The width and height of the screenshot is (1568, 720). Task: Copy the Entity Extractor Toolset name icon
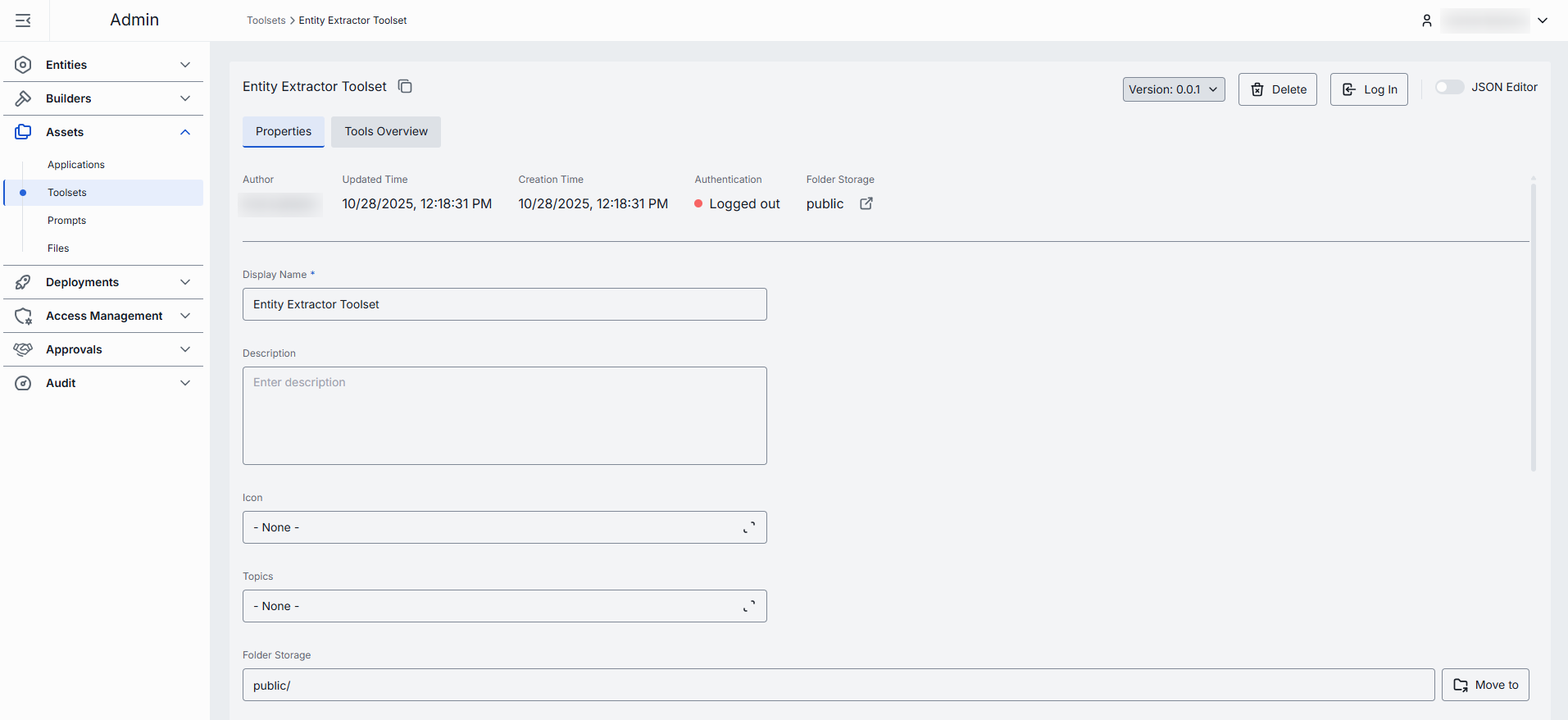(405, 86)
